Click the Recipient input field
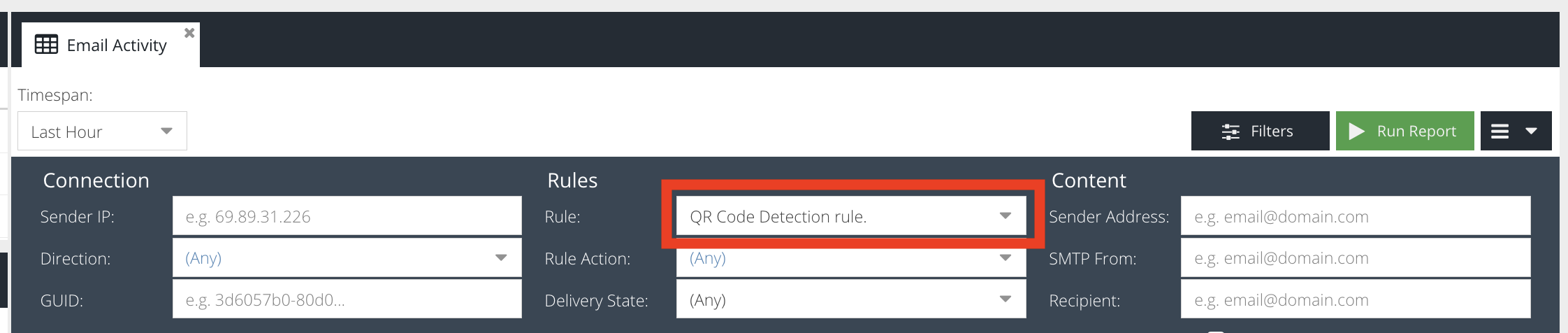 1356,299
